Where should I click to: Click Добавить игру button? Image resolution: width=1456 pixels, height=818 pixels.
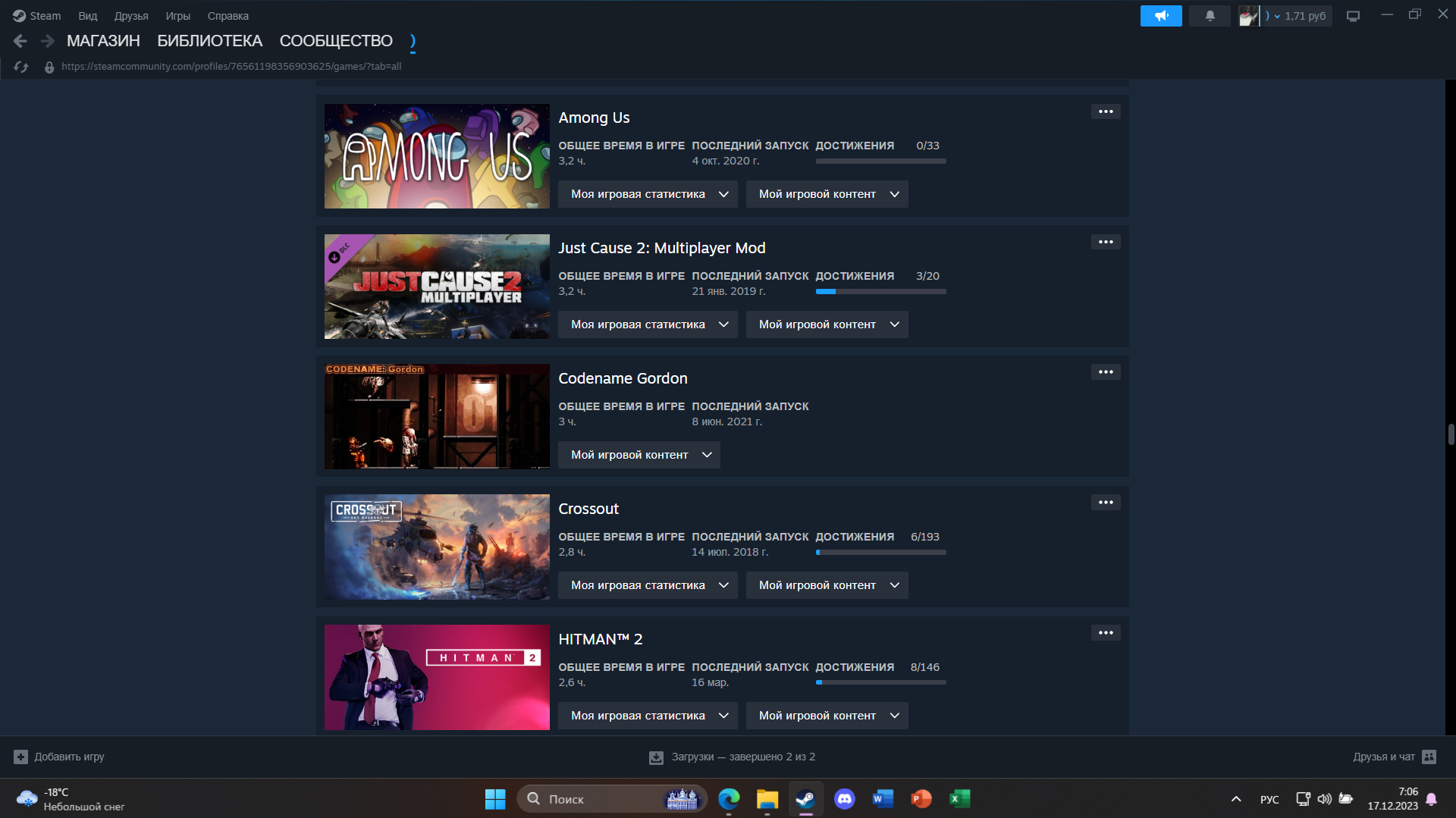pos(59,757)
